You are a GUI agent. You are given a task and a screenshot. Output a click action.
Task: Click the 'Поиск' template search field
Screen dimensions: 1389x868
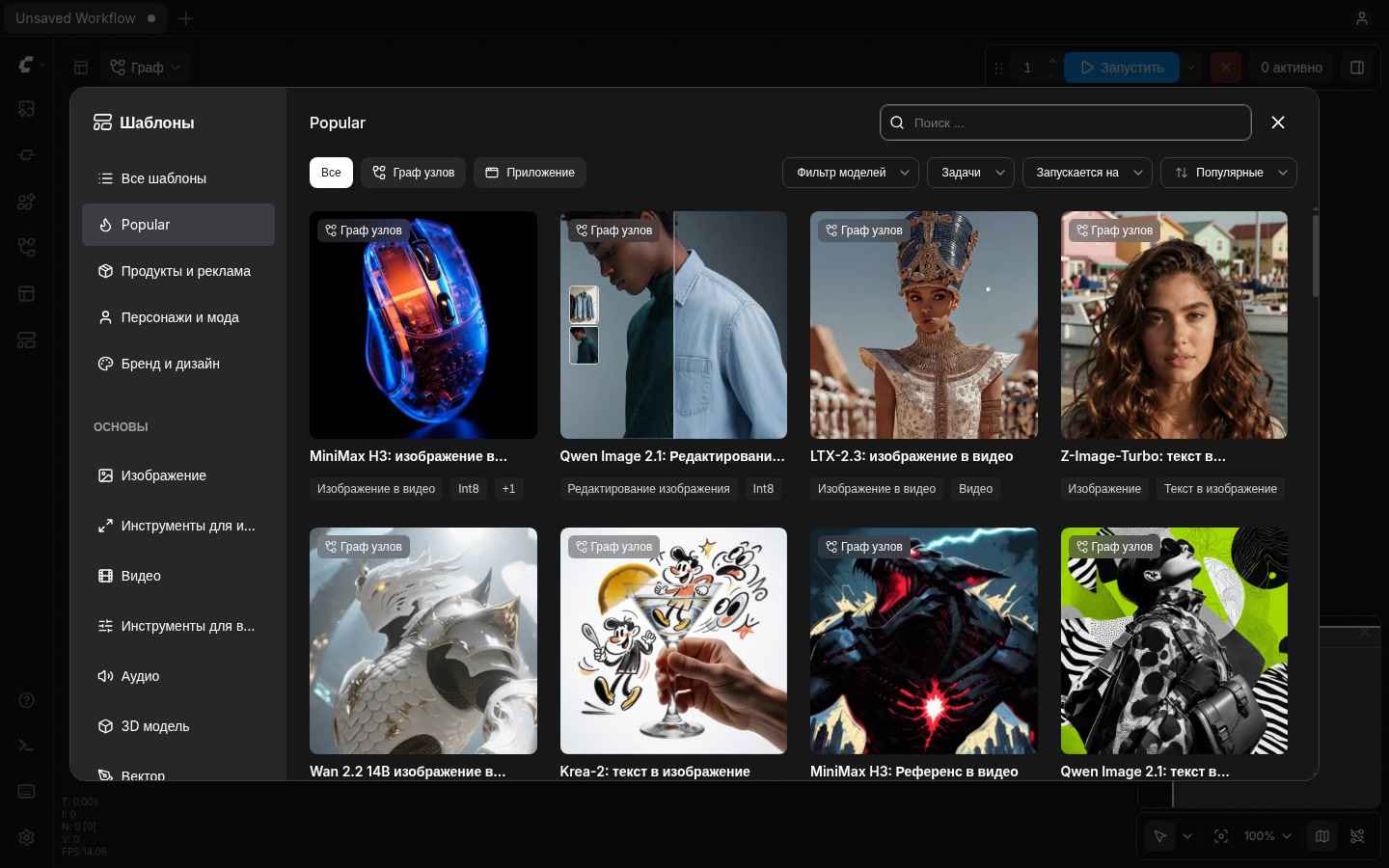click(1066, 122)
